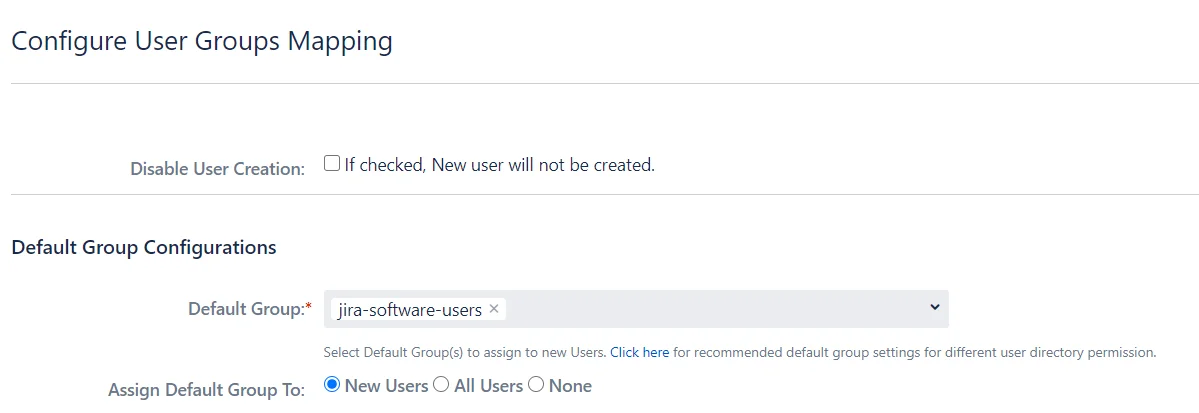
Task: Check the Disable User Creation checkbox
Action: click(332, 163)
